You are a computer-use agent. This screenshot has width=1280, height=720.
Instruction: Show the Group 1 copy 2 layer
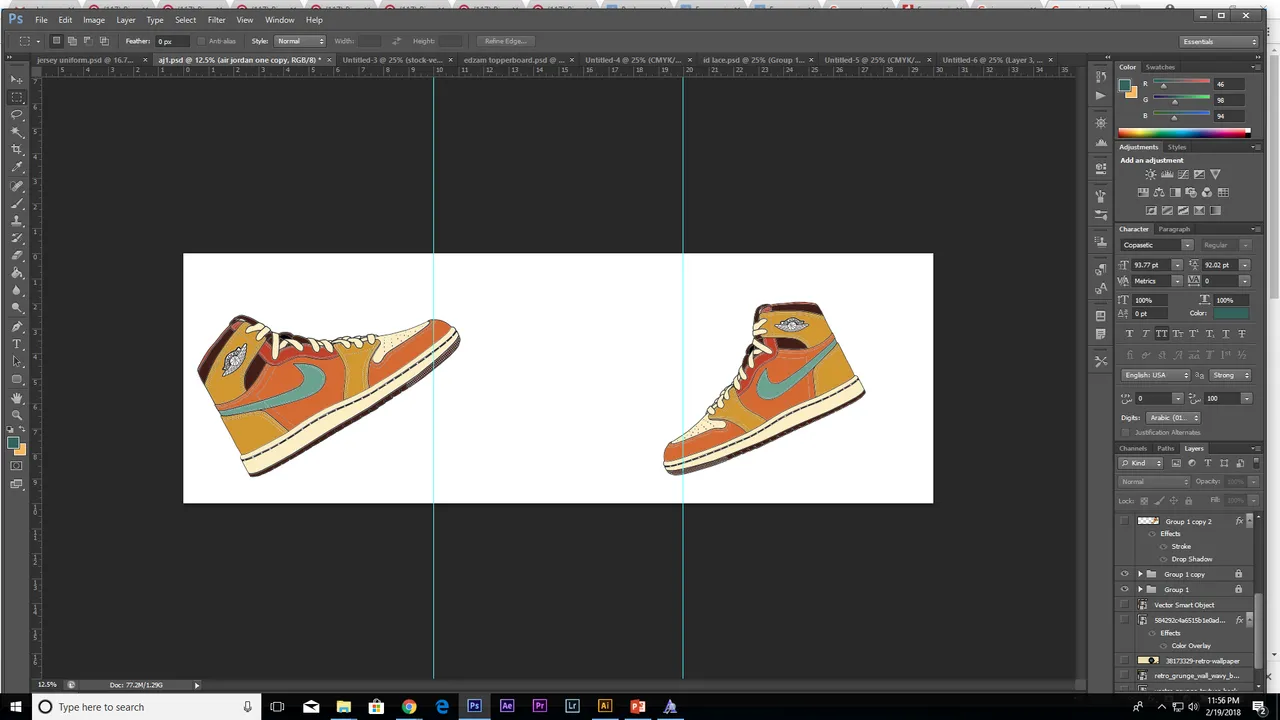(x=1124, y=521)
